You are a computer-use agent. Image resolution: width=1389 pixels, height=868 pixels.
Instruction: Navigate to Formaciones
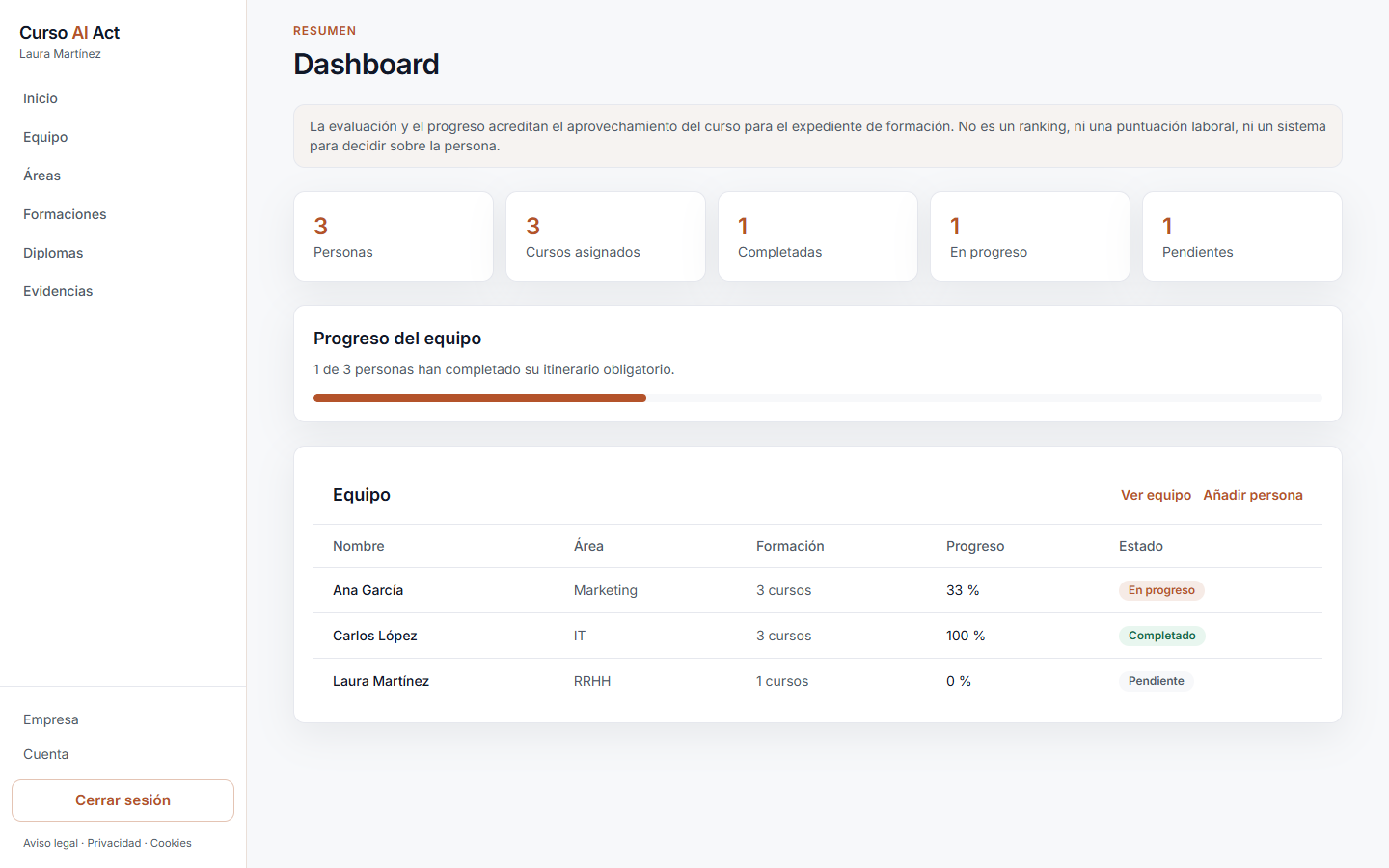[x=65, y=214]
